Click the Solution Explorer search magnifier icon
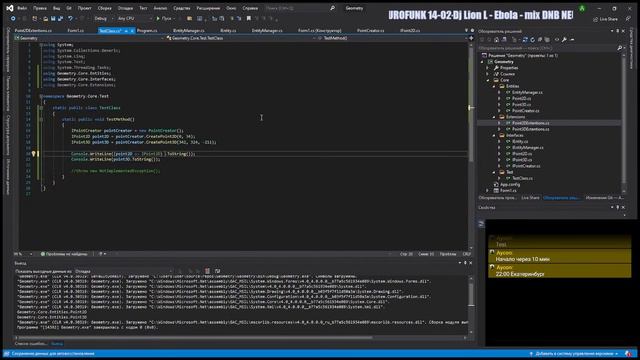640x360 pixels. [x=620, y=48]
